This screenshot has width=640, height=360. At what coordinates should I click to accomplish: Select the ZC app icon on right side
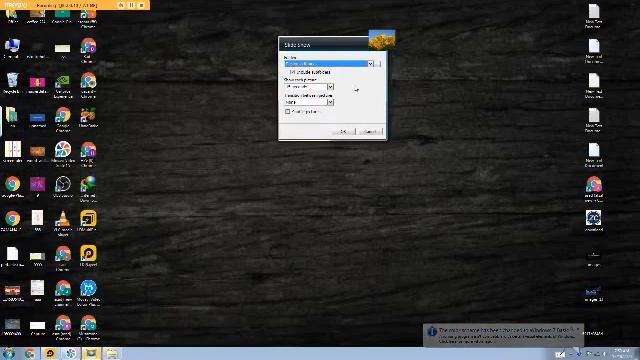[x=593, y=221]
